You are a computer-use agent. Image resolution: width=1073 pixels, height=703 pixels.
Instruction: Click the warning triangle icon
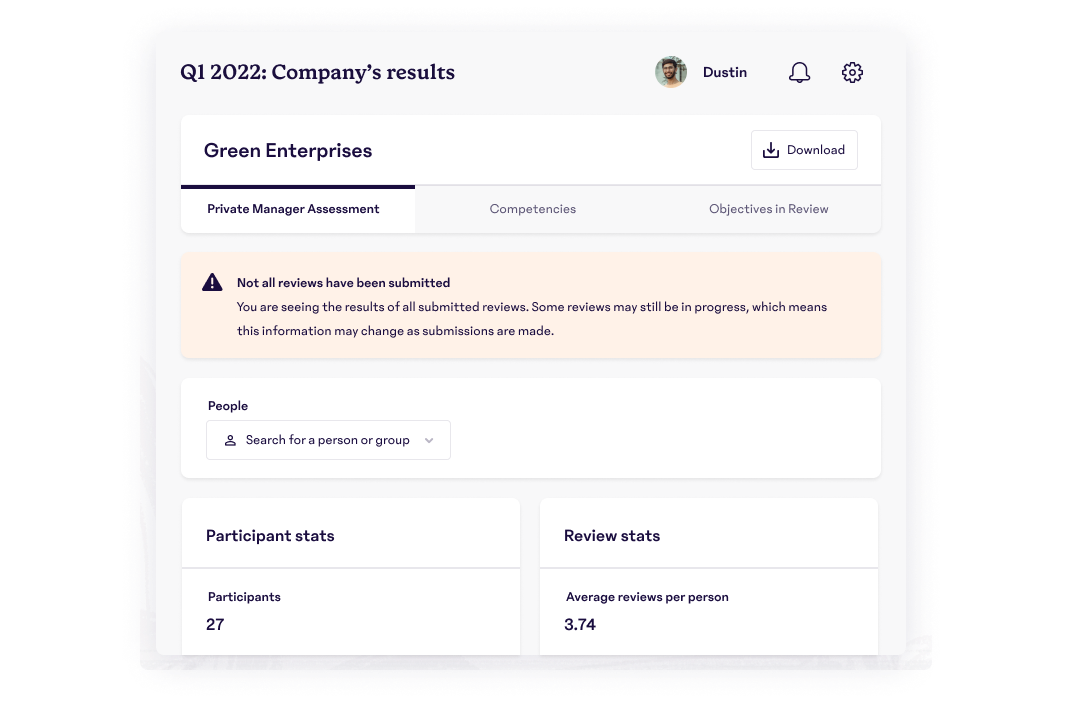(212, 283)
